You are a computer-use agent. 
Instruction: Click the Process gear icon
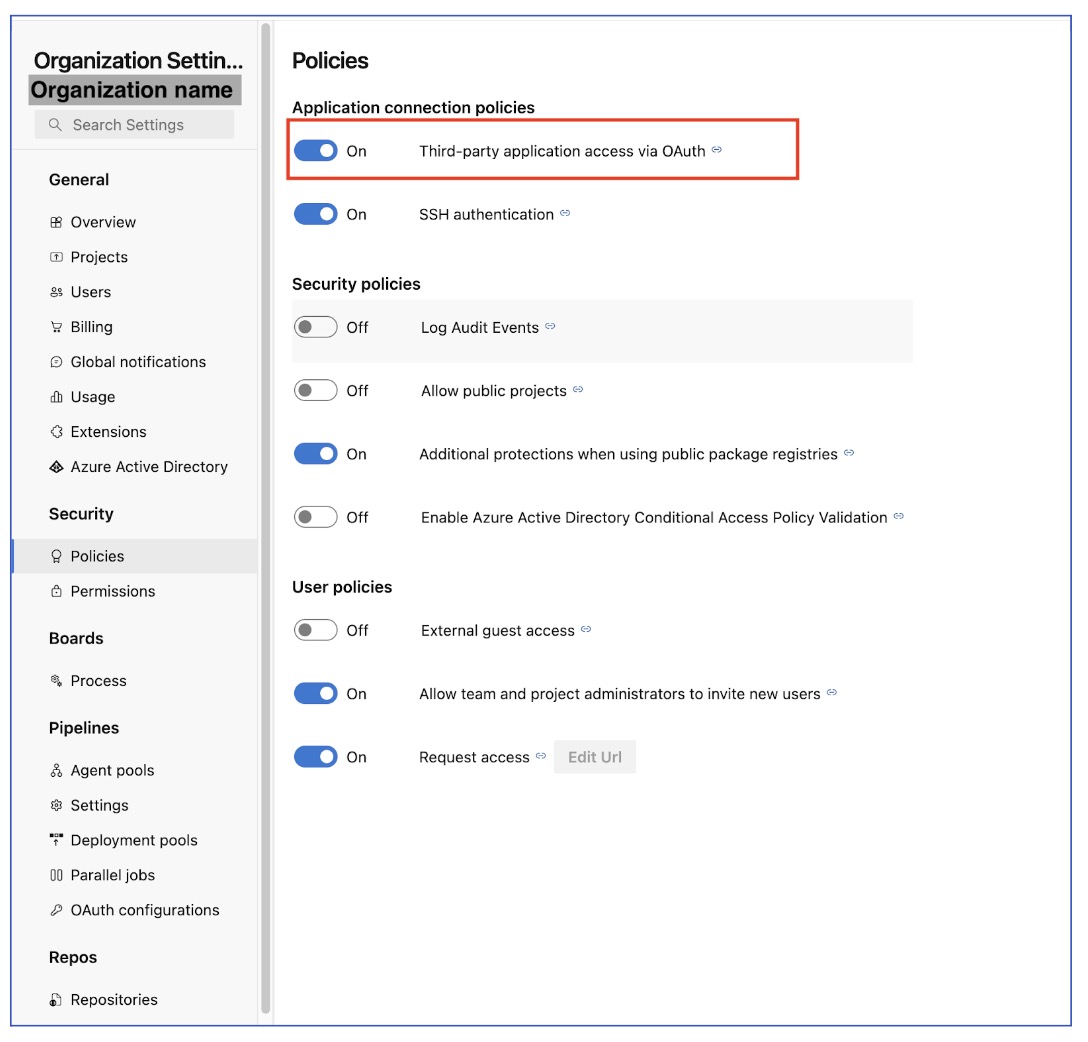point(56,681)
